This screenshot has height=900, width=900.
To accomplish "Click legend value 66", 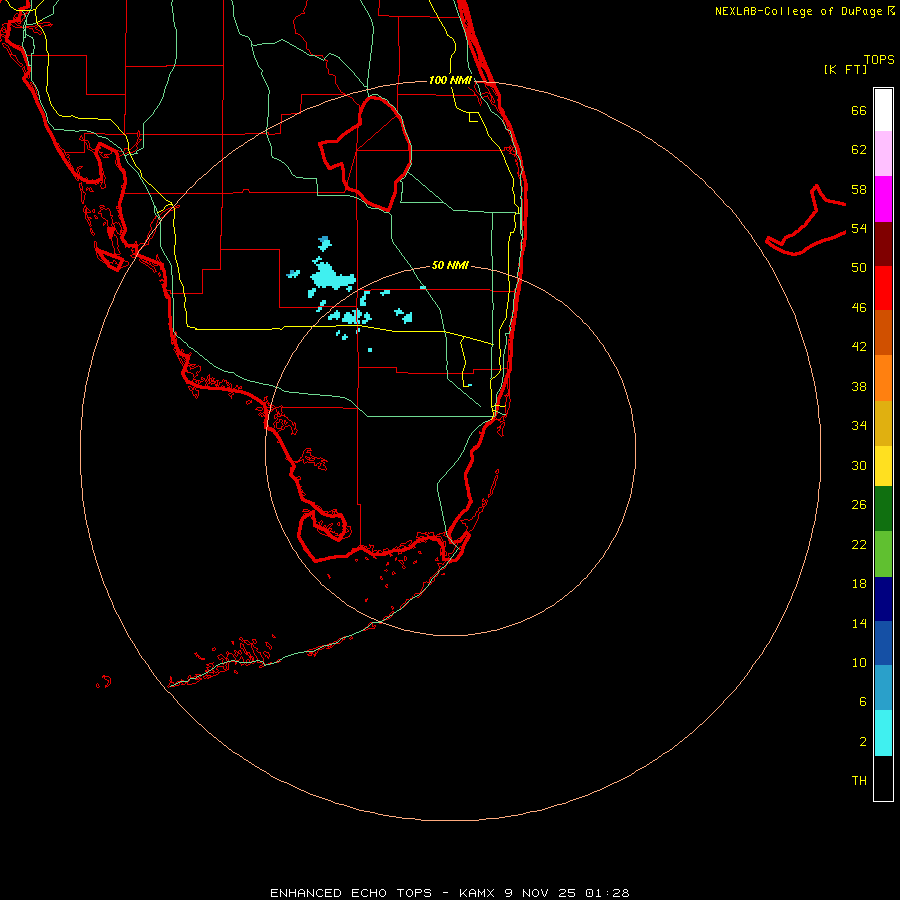I will coord(859,110).
